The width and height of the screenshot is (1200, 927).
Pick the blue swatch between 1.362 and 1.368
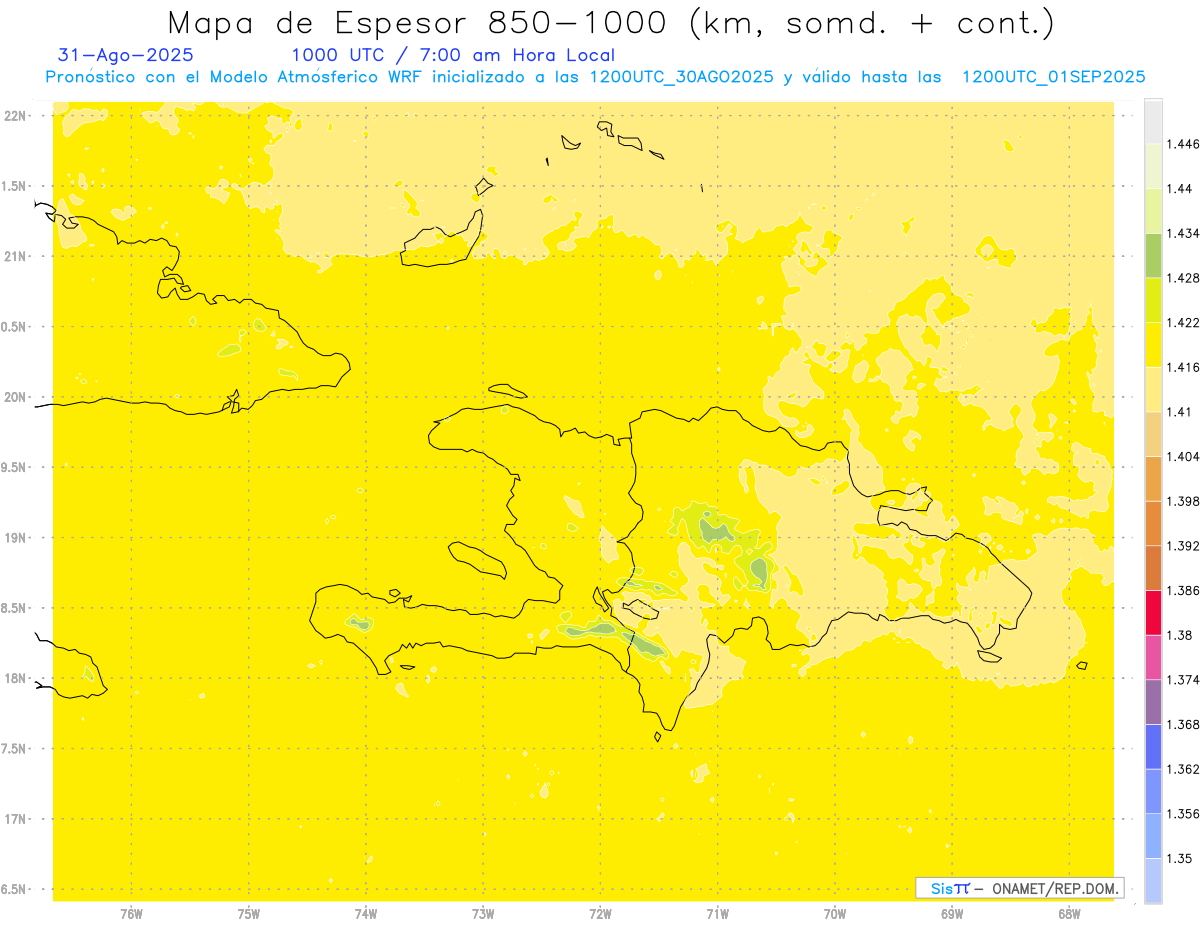(1153, 746)
